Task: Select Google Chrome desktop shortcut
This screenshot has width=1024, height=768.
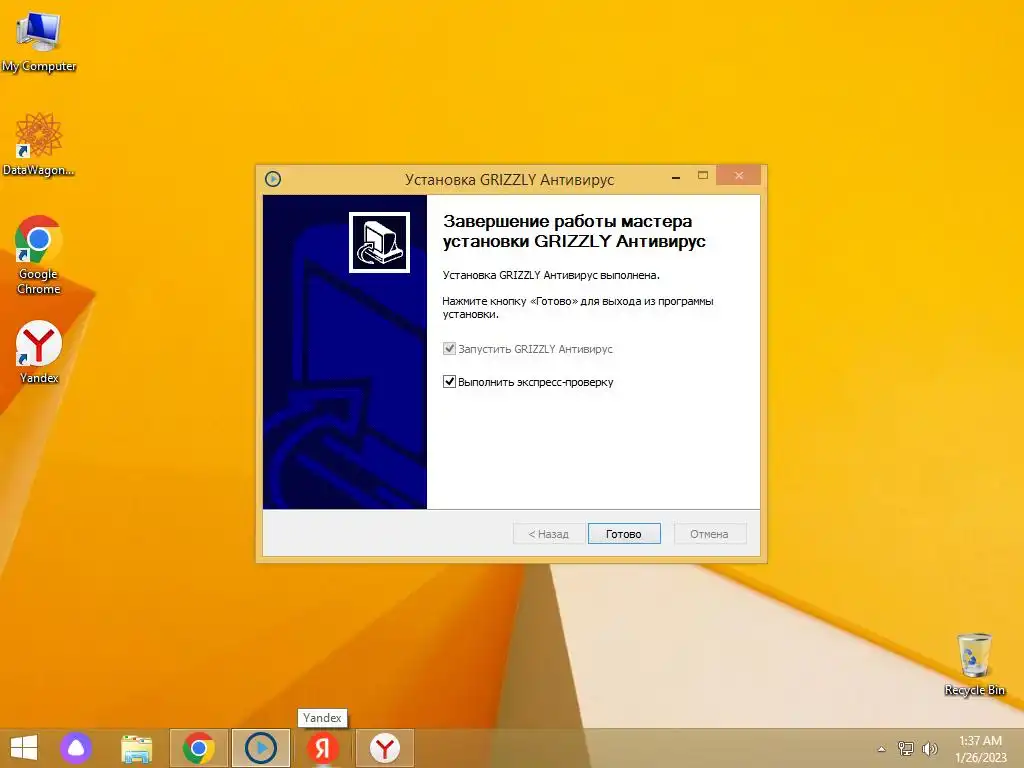Action: tap(39, 255)
